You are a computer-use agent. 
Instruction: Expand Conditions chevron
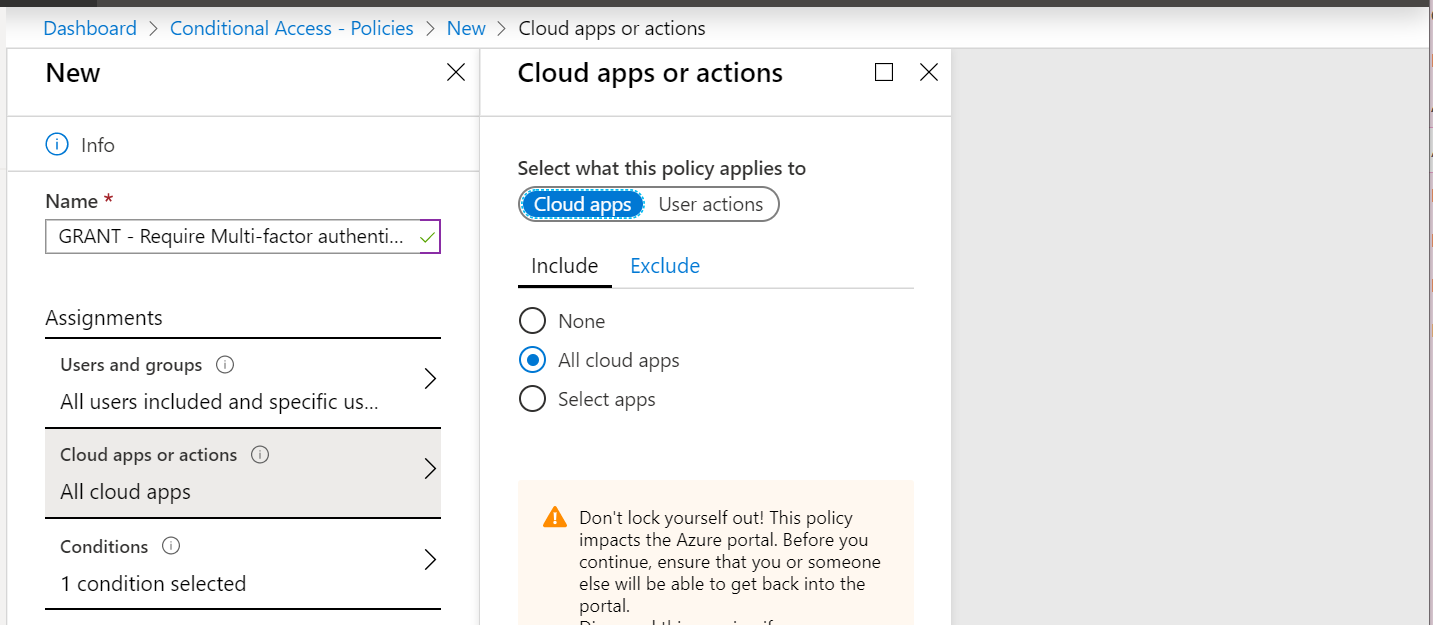click(x=431, y=560)
